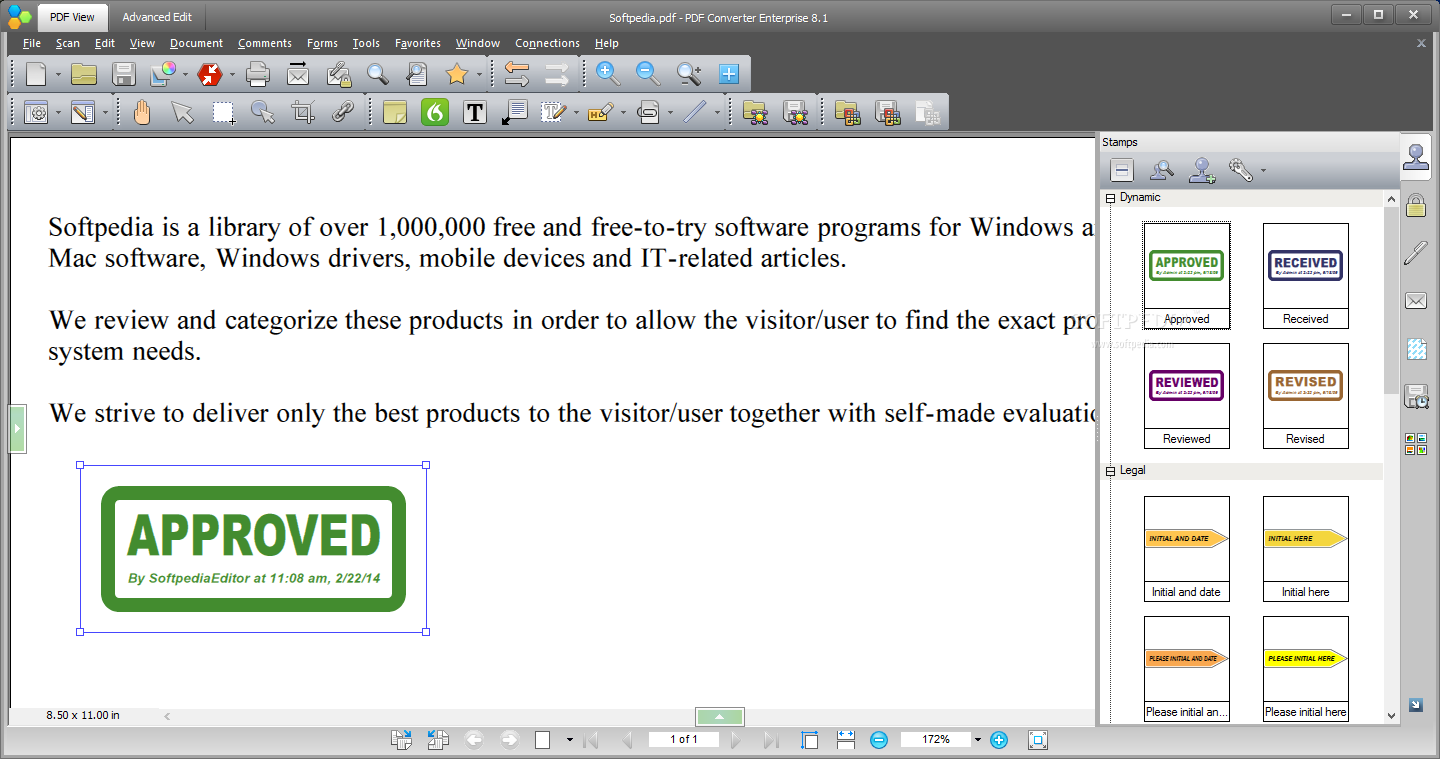Select the Text Box T tool
The image size is (1440, 759).
click(475, 112)
